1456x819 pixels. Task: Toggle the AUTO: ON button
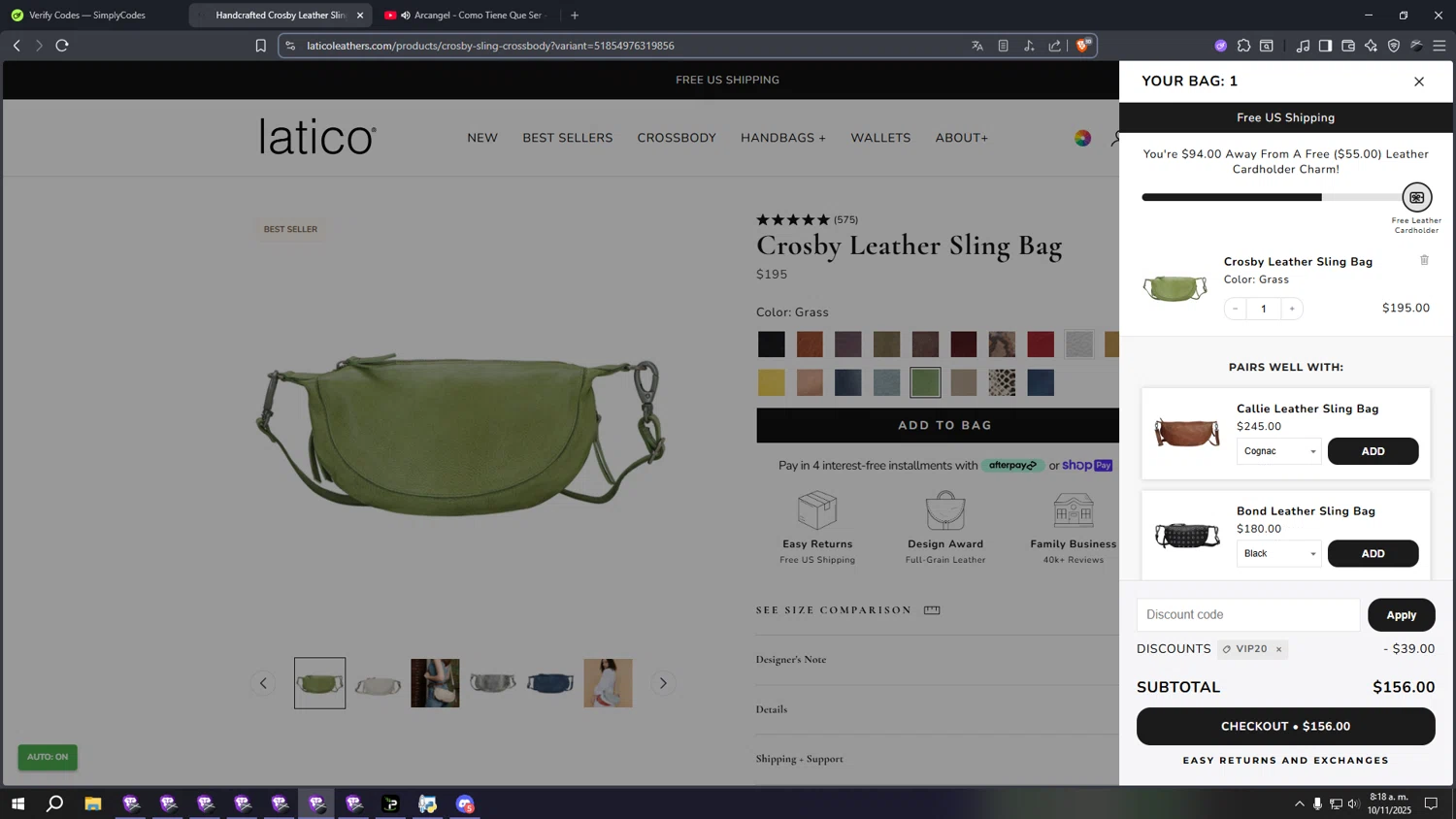click(48, 757)
